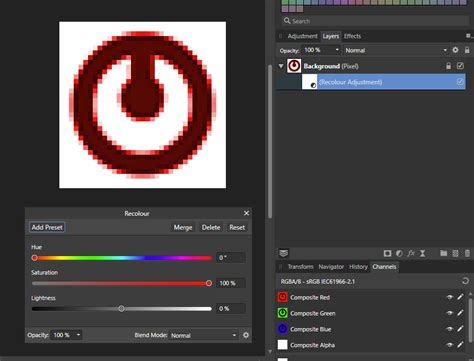Click the lock icon beside Layers blend mode
This screenshot has width=474, height=361.
(467, 50)
